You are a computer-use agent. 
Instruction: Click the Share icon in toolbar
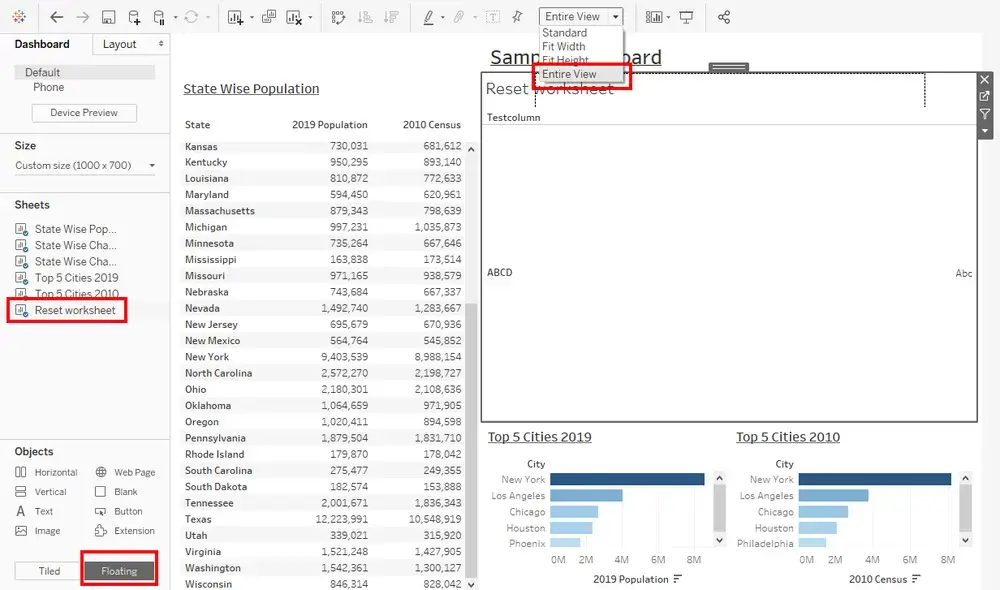[x=724, y=17]
